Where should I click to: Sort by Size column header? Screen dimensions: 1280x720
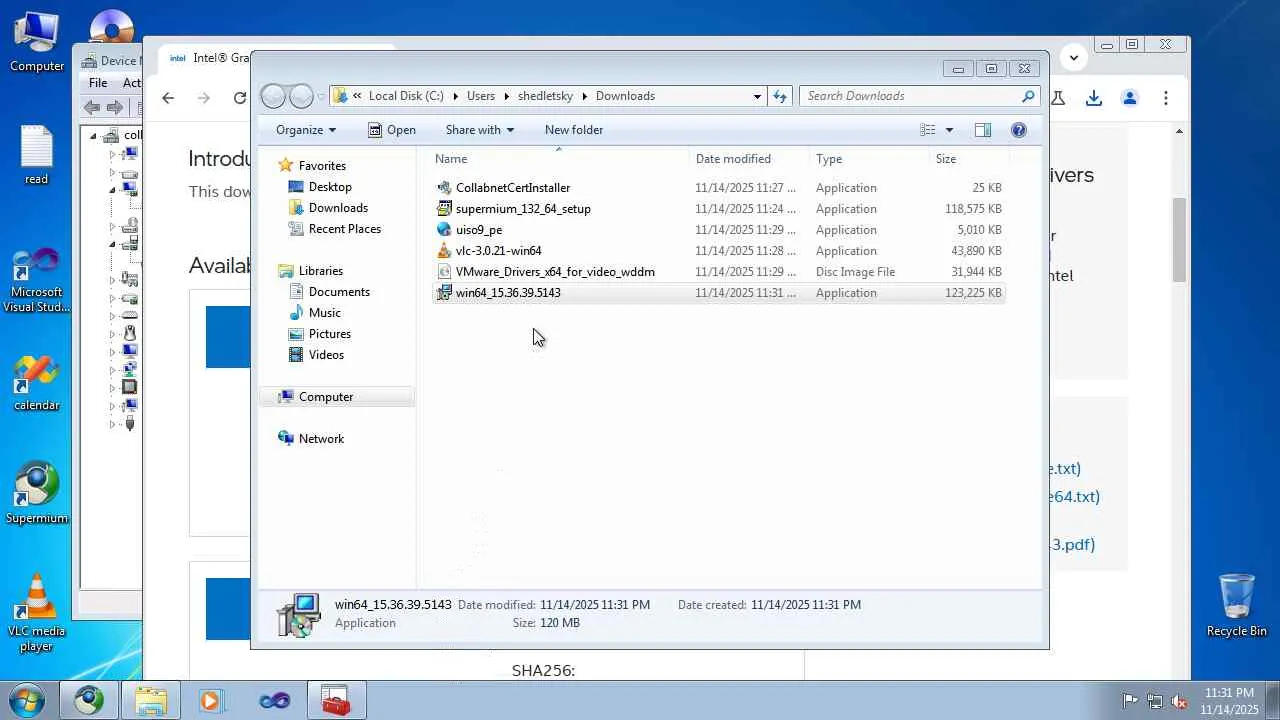[969, 159]
